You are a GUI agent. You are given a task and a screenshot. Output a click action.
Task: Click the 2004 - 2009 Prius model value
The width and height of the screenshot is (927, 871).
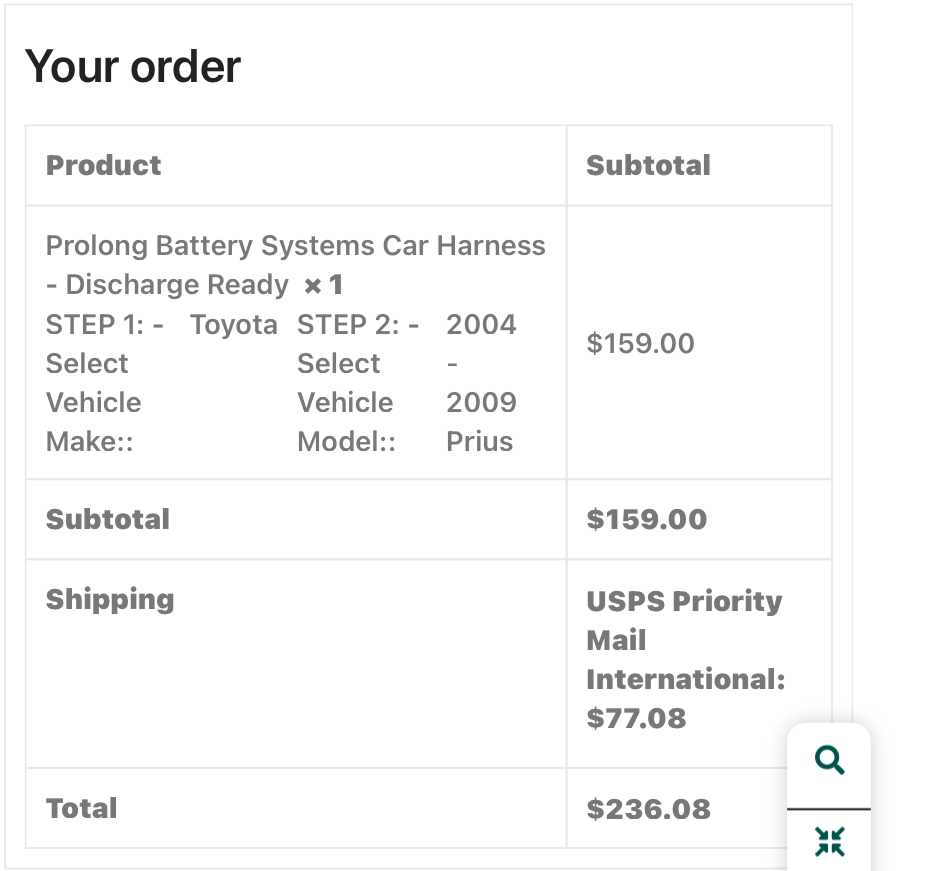pos(481,383)
